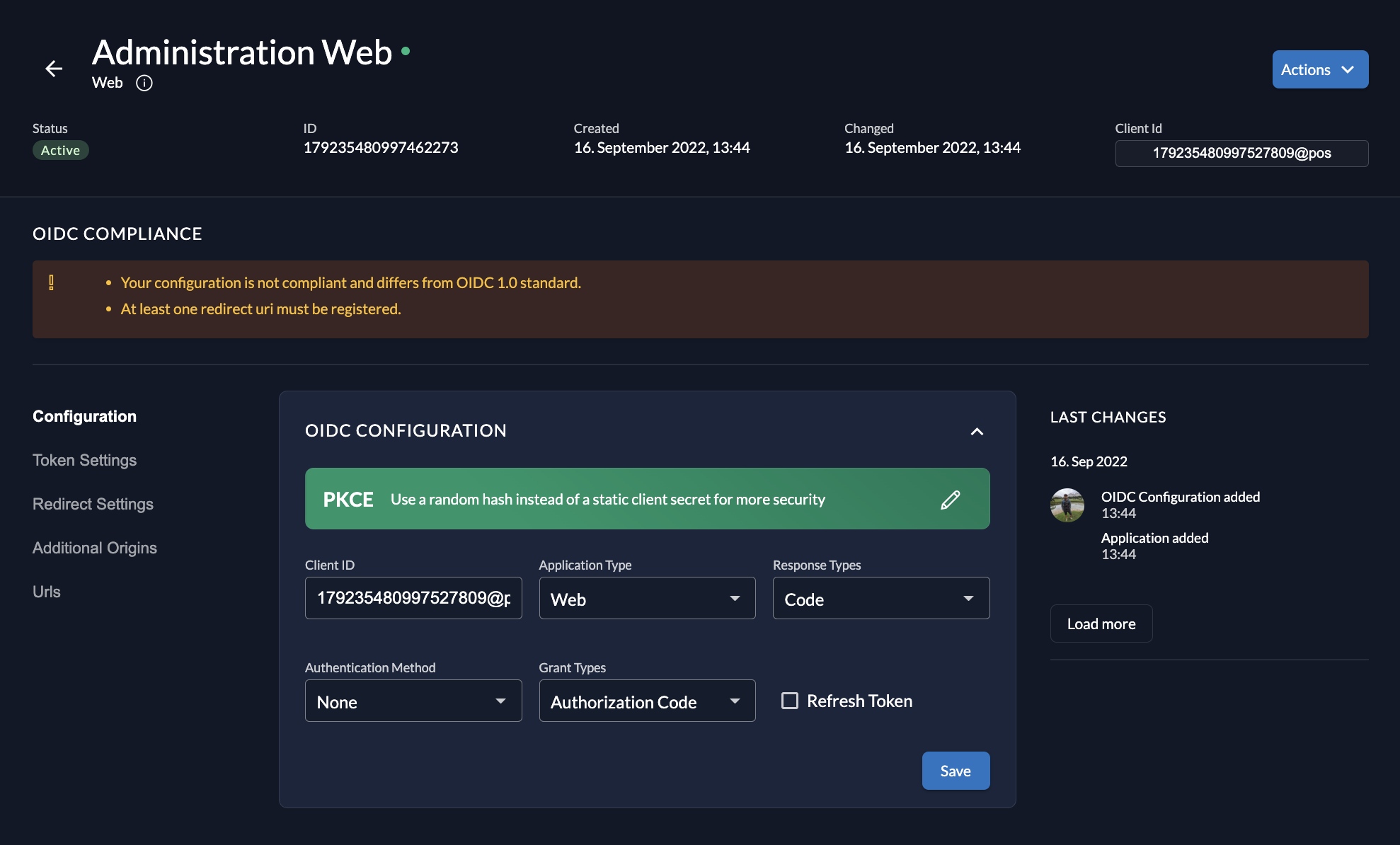Open the Urls section

point(47,592)
